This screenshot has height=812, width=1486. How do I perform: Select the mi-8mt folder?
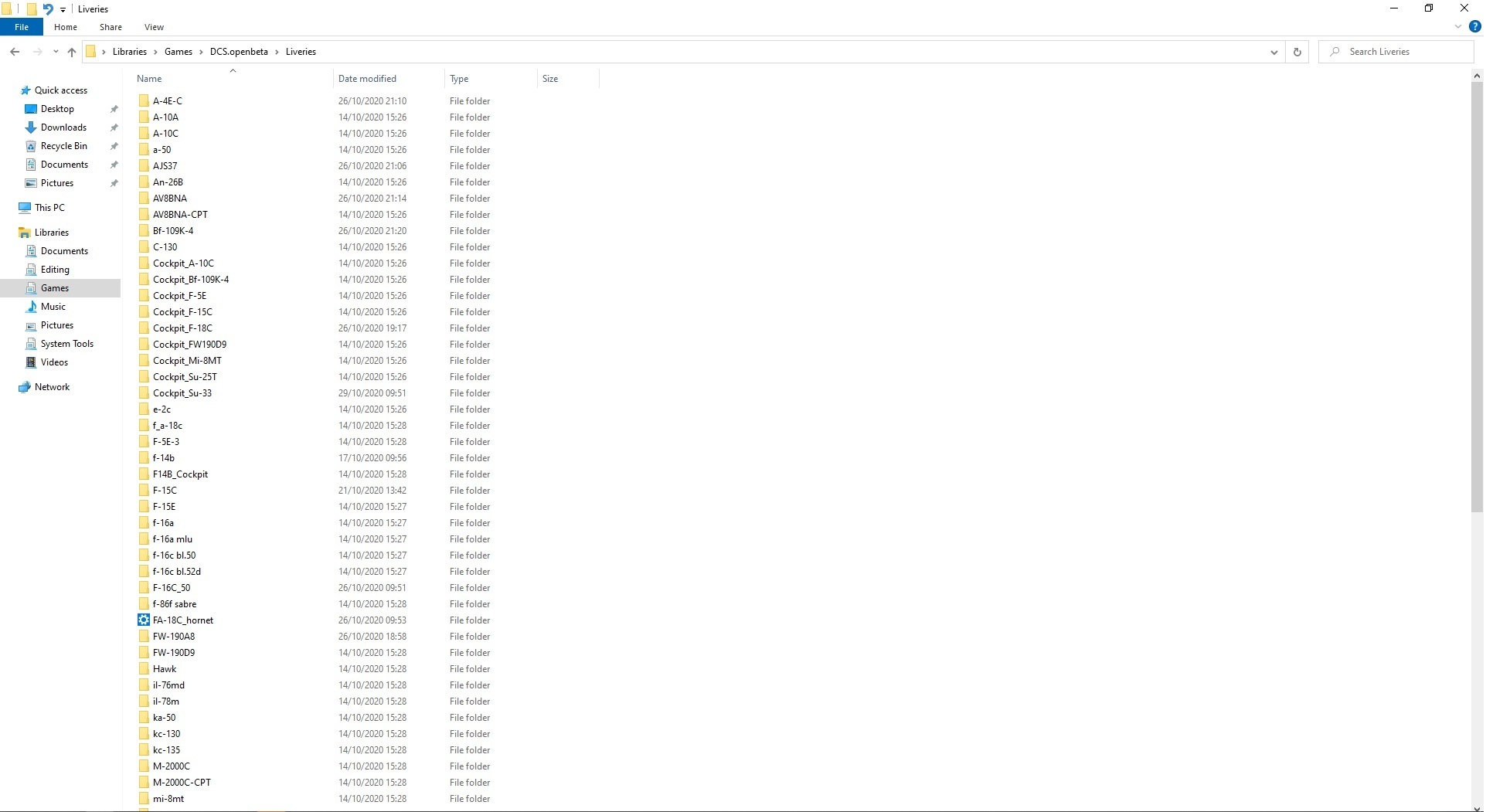point(168,799)
